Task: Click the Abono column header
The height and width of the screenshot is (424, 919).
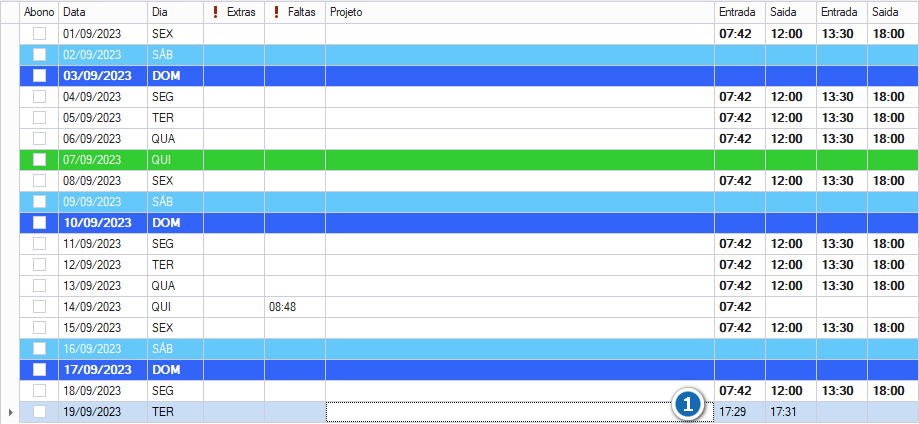Action: pyautogui.click(x=39, y=12)
